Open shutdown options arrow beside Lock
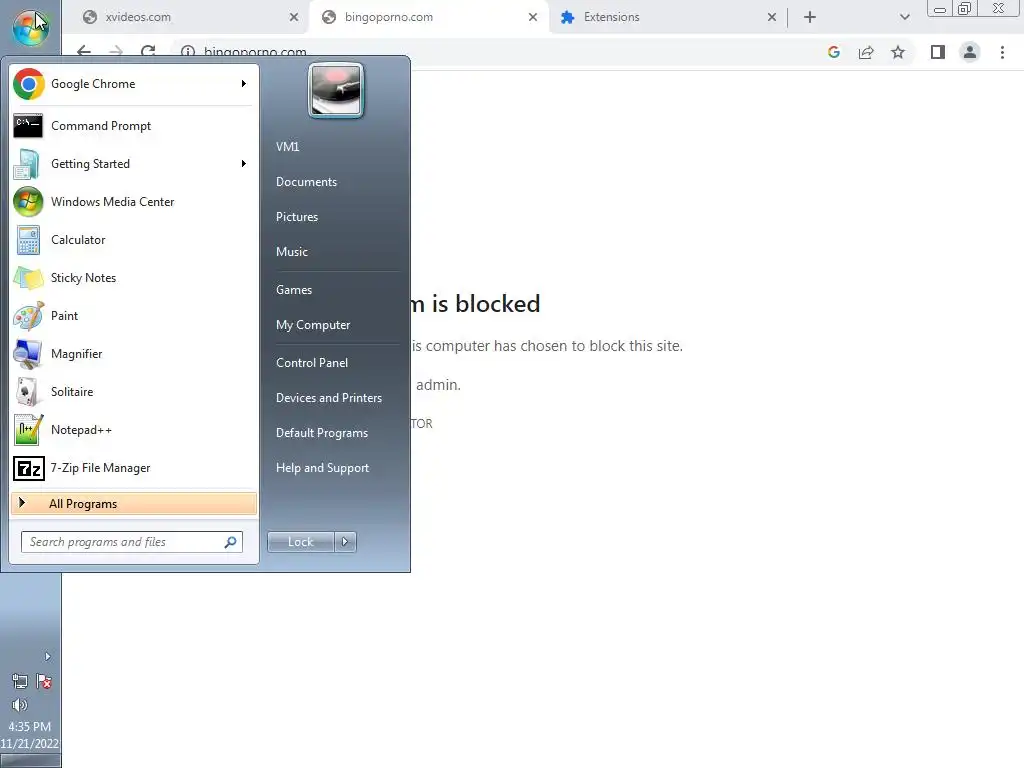 [x=345, y=542]
